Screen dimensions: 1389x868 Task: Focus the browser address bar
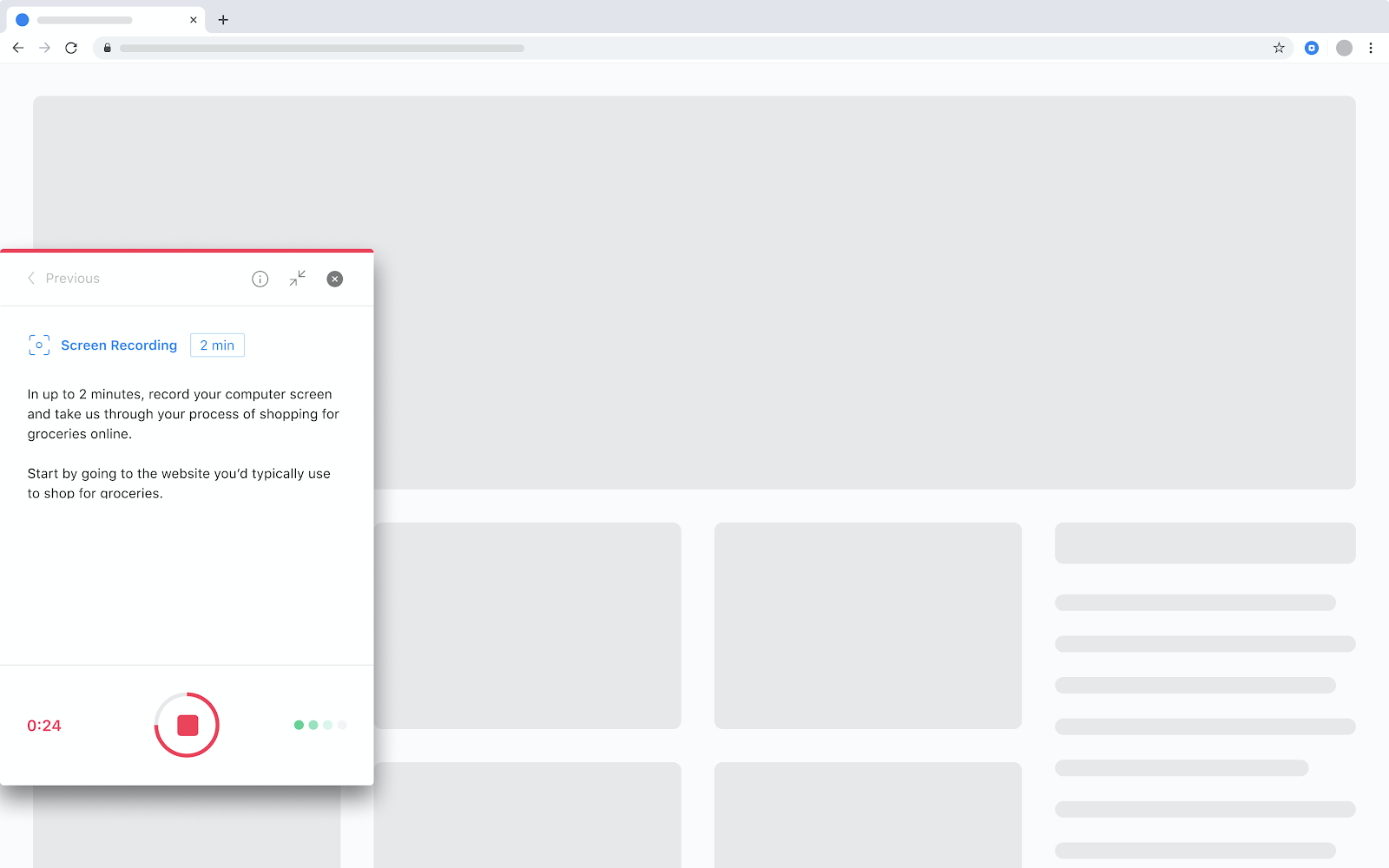[693, 48]
